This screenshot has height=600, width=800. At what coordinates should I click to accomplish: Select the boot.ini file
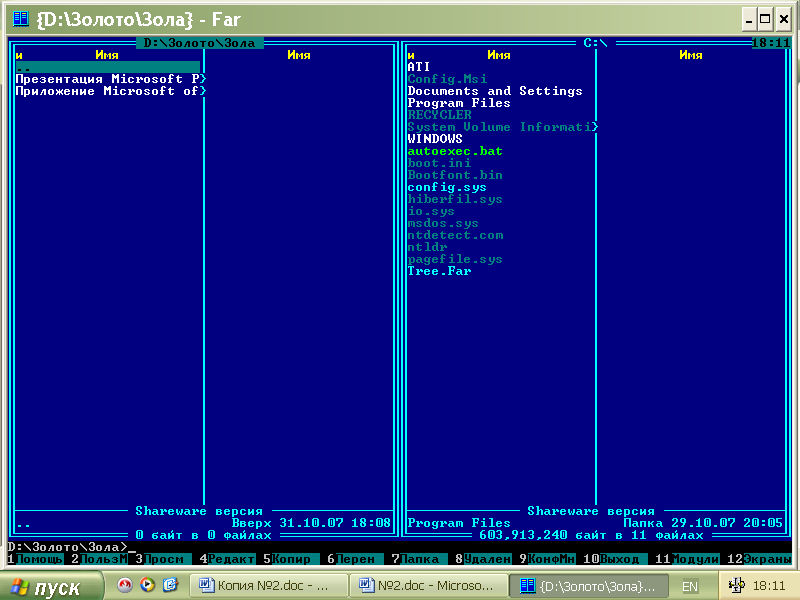(x=439, y=163)
